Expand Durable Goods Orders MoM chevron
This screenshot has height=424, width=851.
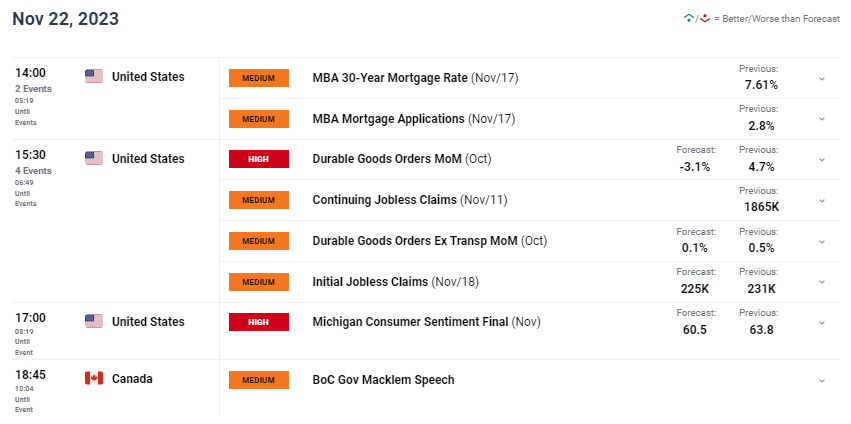point(822,160)
